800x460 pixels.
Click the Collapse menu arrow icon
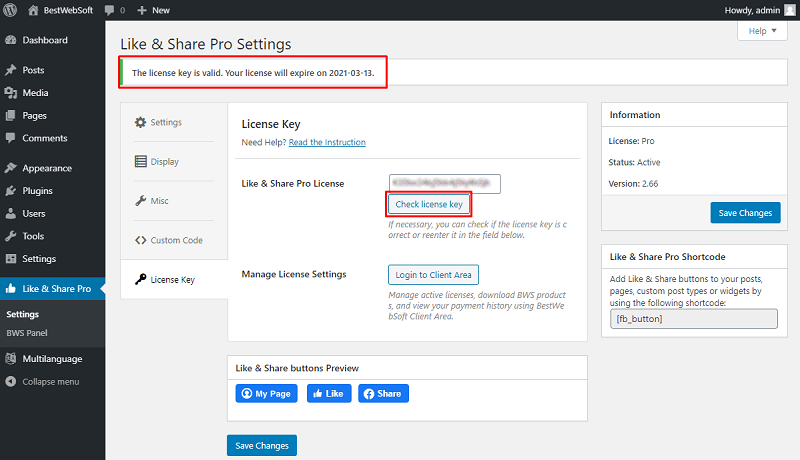coord(11,381)
